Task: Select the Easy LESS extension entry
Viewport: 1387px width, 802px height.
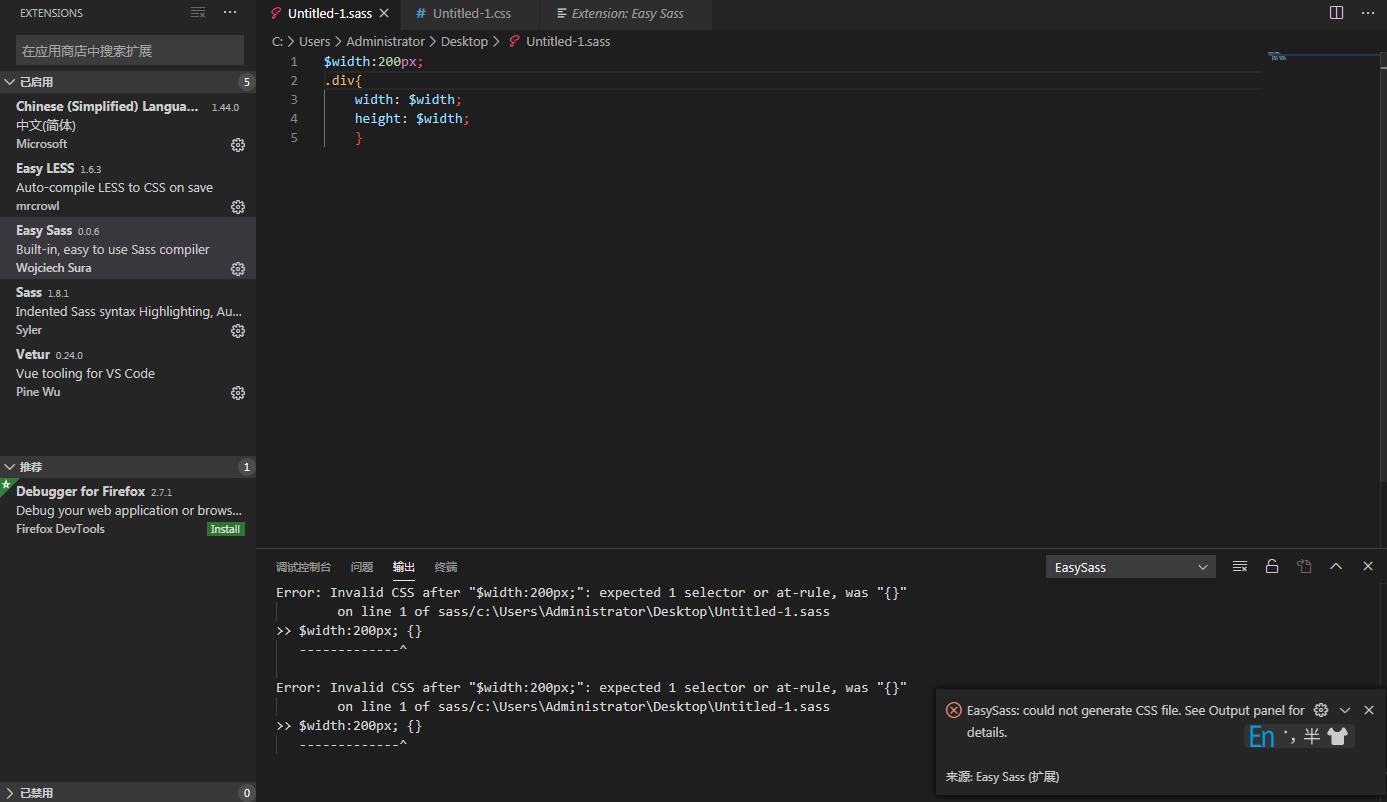Action: 128,187
